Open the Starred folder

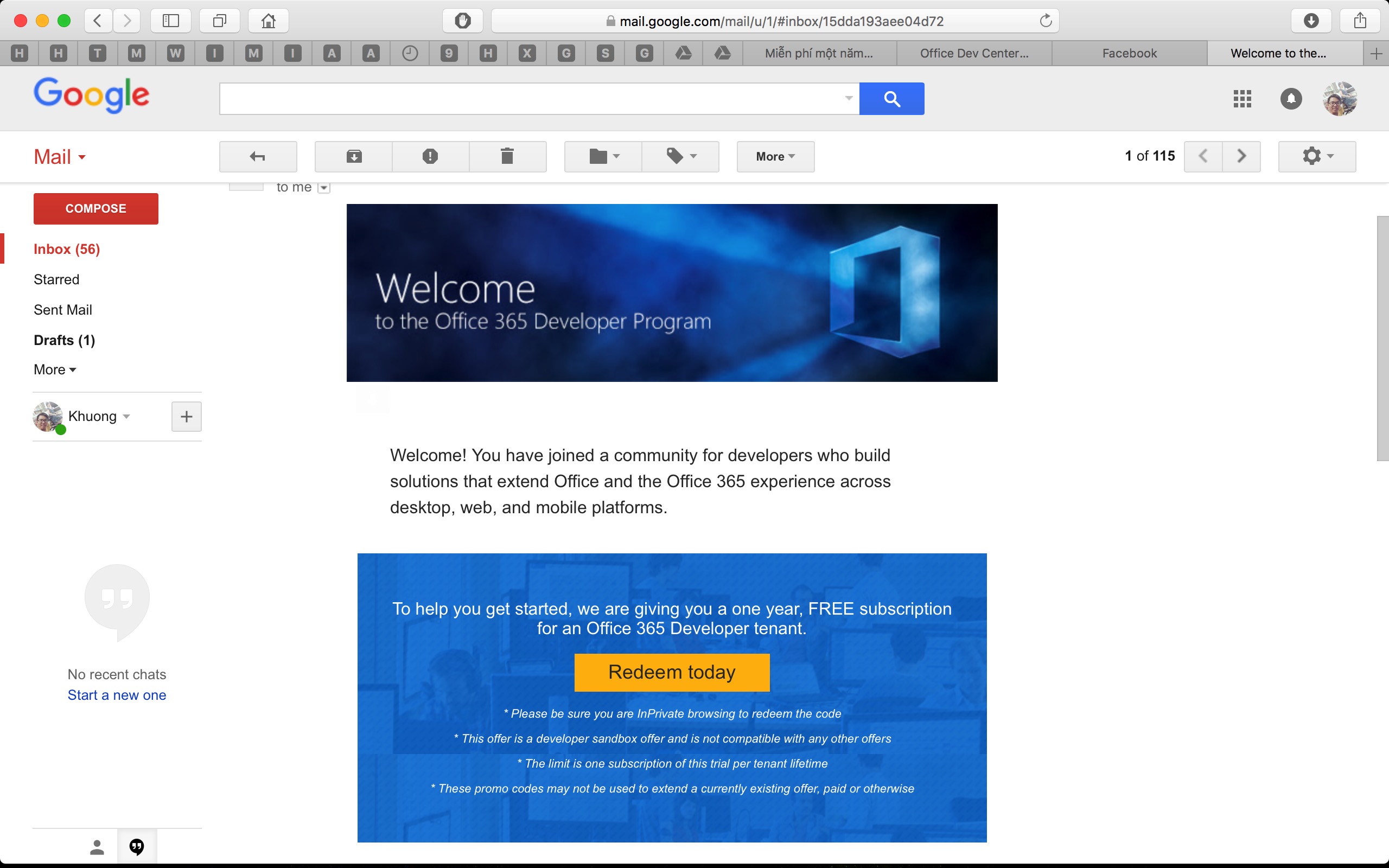pyautogui.click(x=56, y=279)
